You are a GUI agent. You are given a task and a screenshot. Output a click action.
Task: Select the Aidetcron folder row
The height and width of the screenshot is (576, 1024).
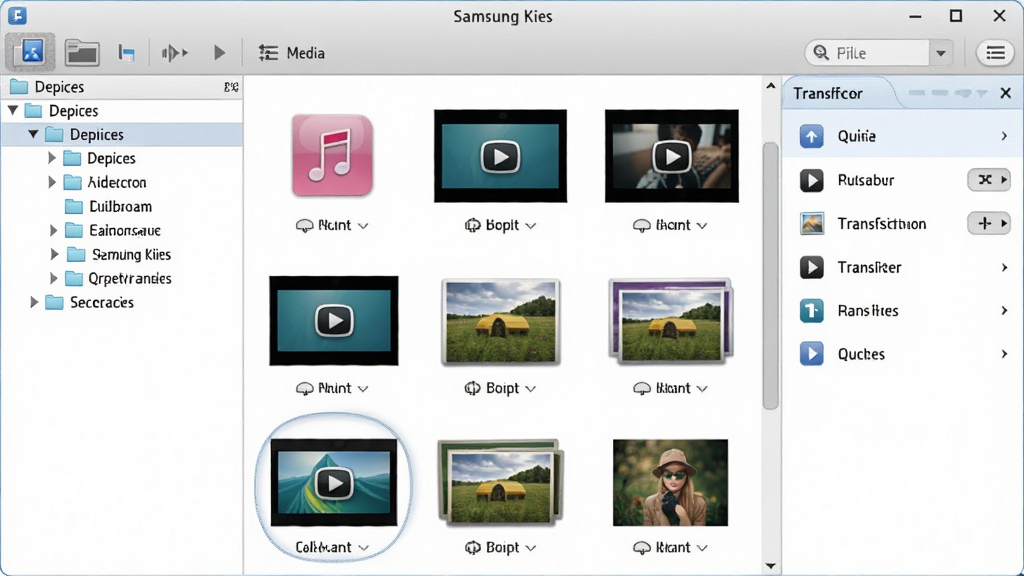click(121, 182)
